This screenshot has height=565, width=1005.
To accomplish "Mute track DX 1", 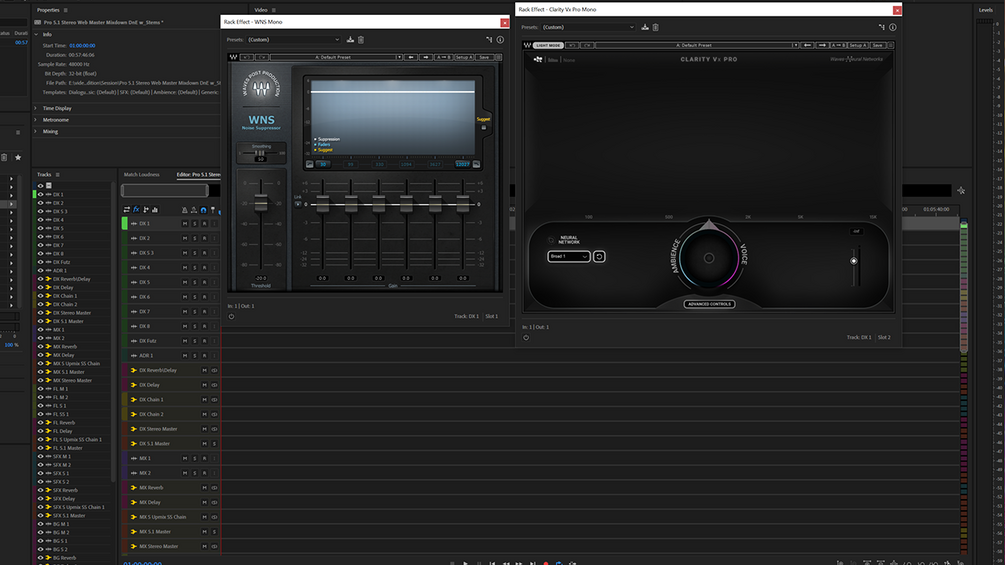I will click(x=185, y=224).
